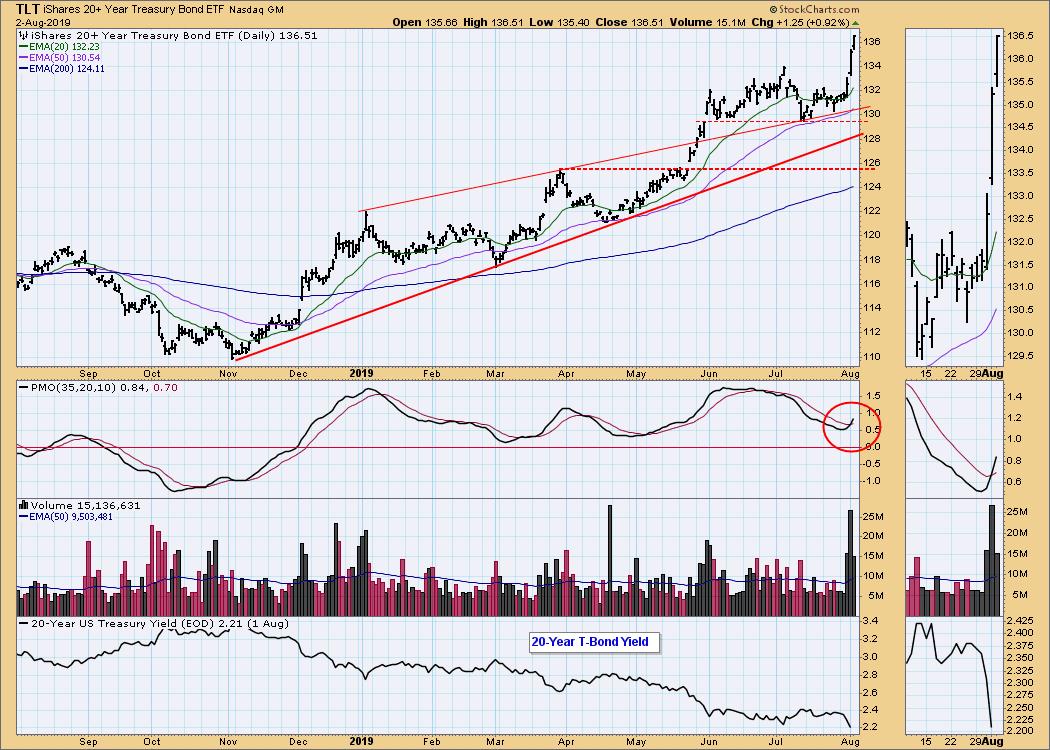Screen dimensions: 1050x750
Task: Select the EMA(200) 124.11 legend entry
Action: (x=62, y=68)
